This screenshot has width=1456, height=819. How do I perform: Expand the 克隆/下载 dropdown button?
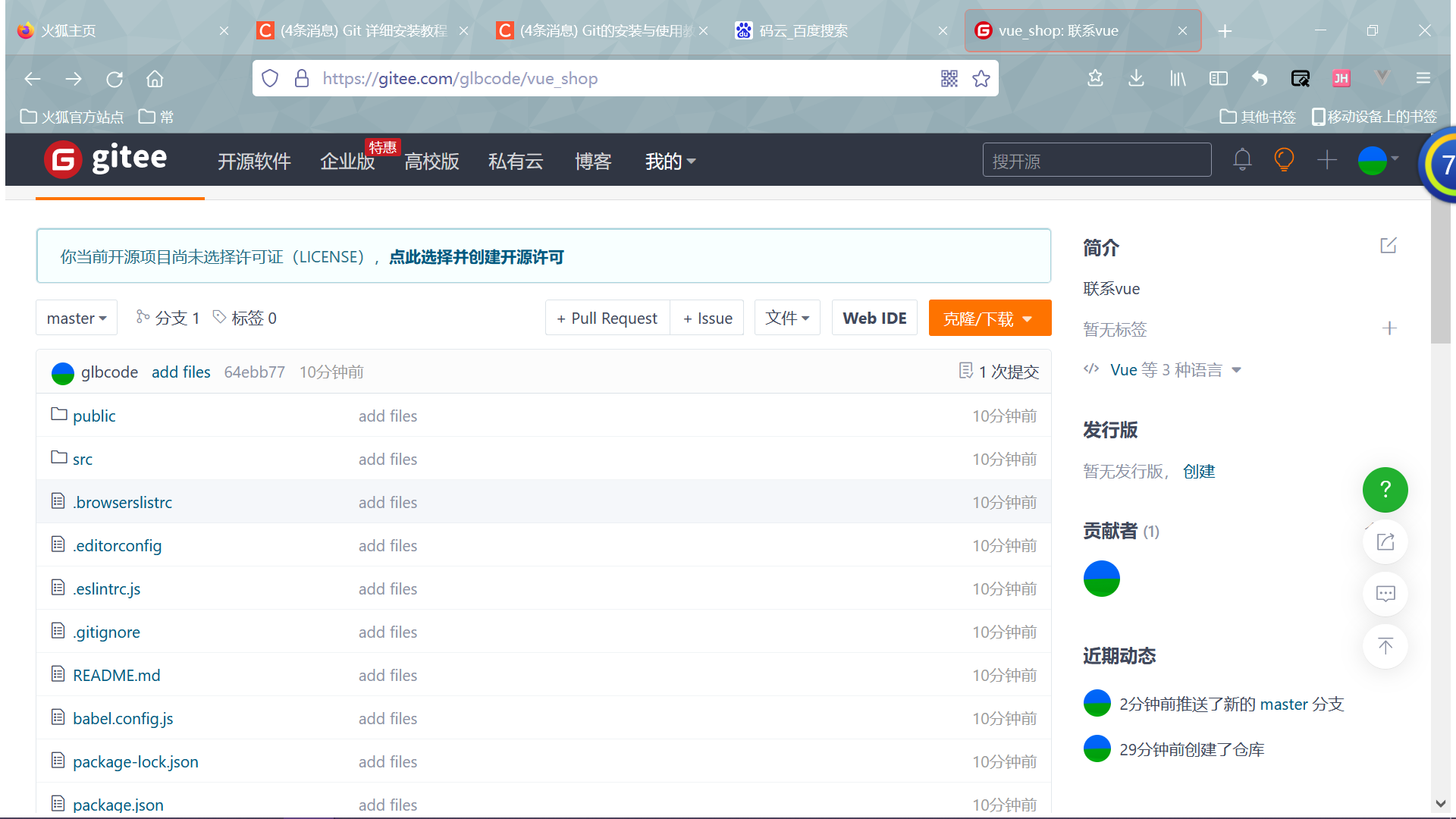click(989, 318)
